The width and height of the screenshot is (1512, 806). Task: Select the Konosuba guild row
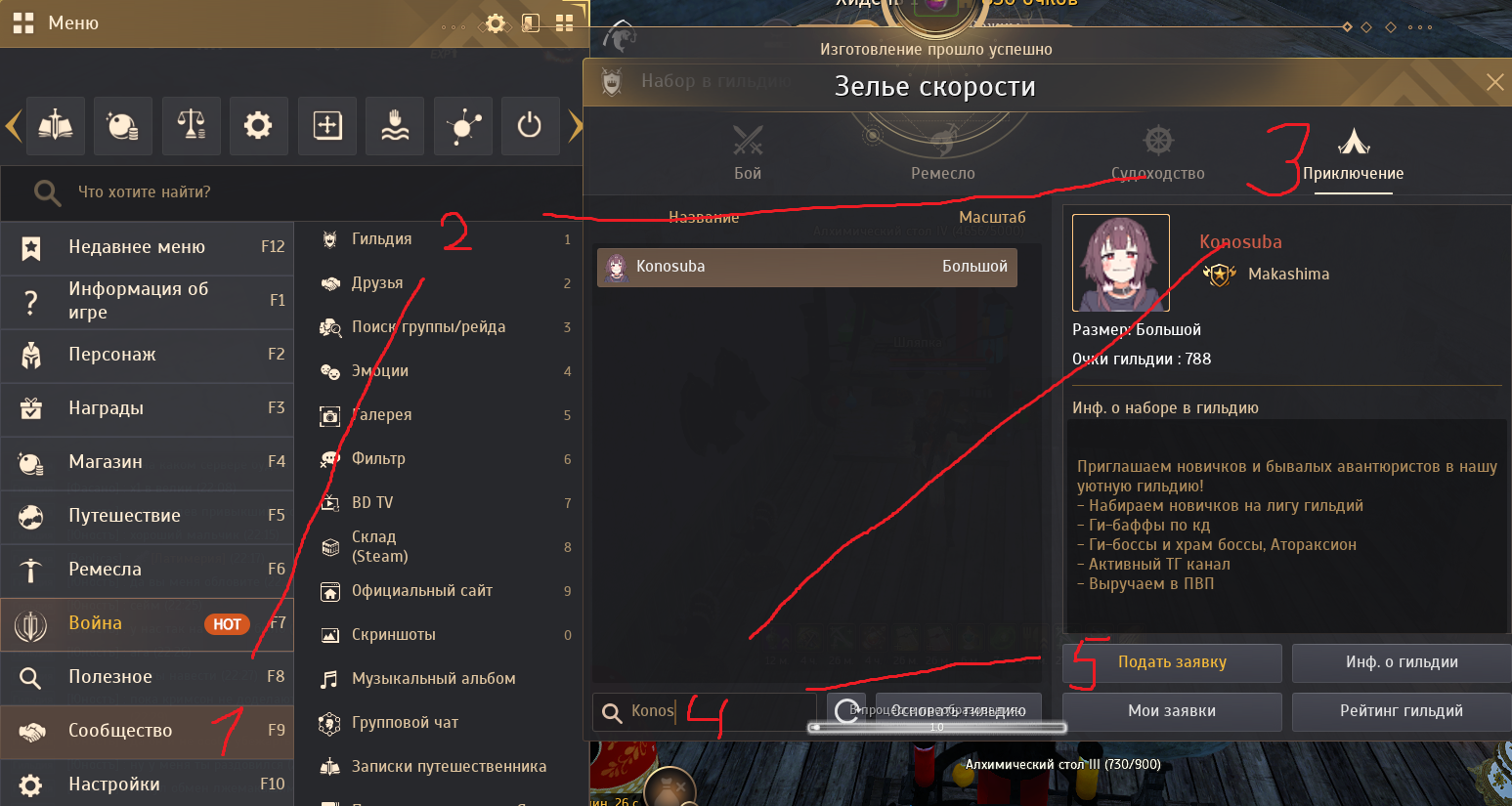[x=807, y=267]
